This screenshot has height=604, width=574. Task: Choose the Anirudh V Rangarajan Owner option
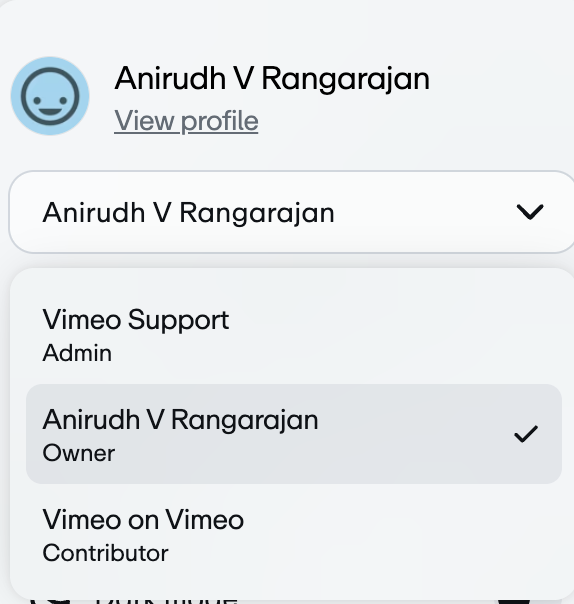coord(294,434)
